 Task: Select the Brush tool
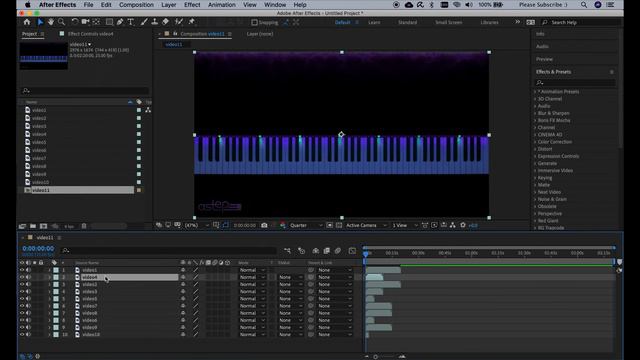click(144, 22)
